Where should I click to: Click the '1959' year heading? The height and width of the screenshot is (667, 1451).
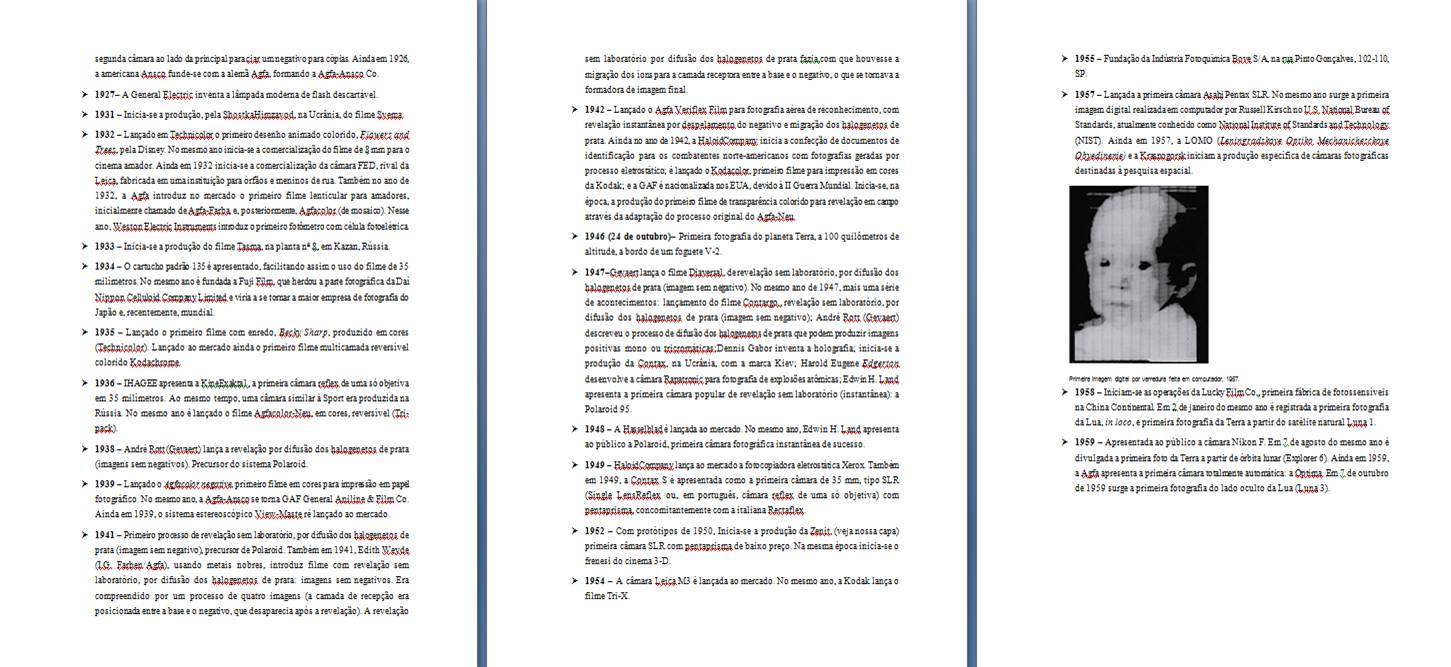click(x=1085, y=441)
